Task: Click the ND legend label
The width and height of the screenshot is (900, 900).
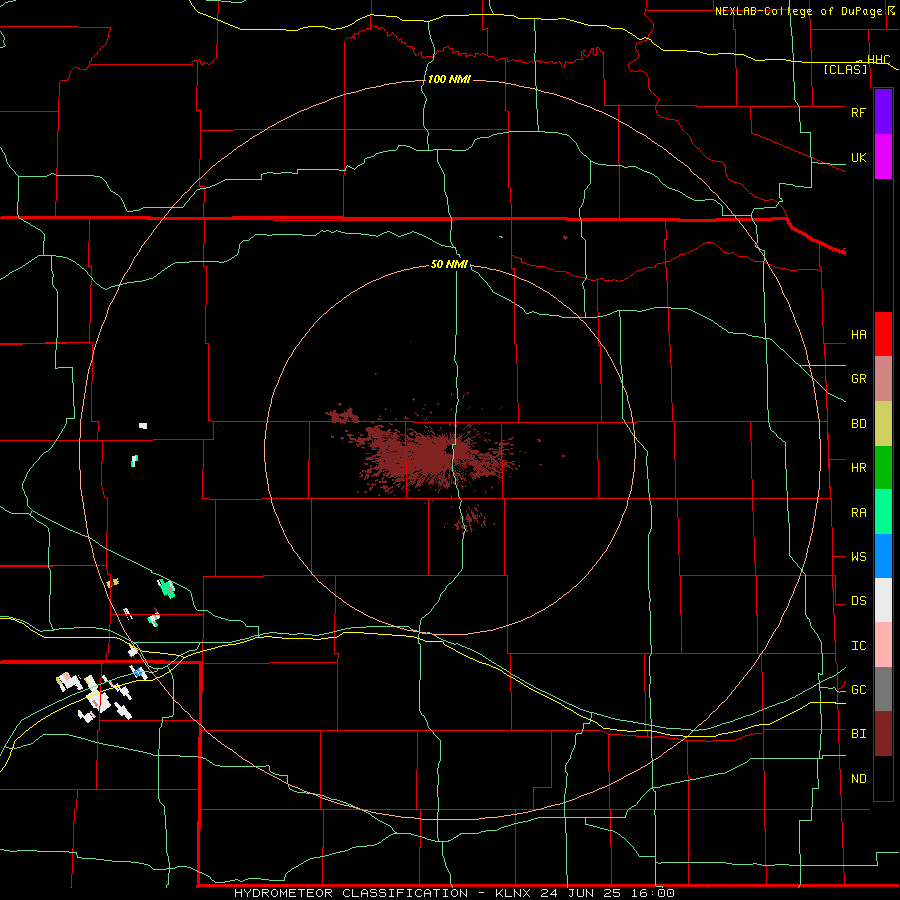Action: pyautogui.click(x=858, y=779)
